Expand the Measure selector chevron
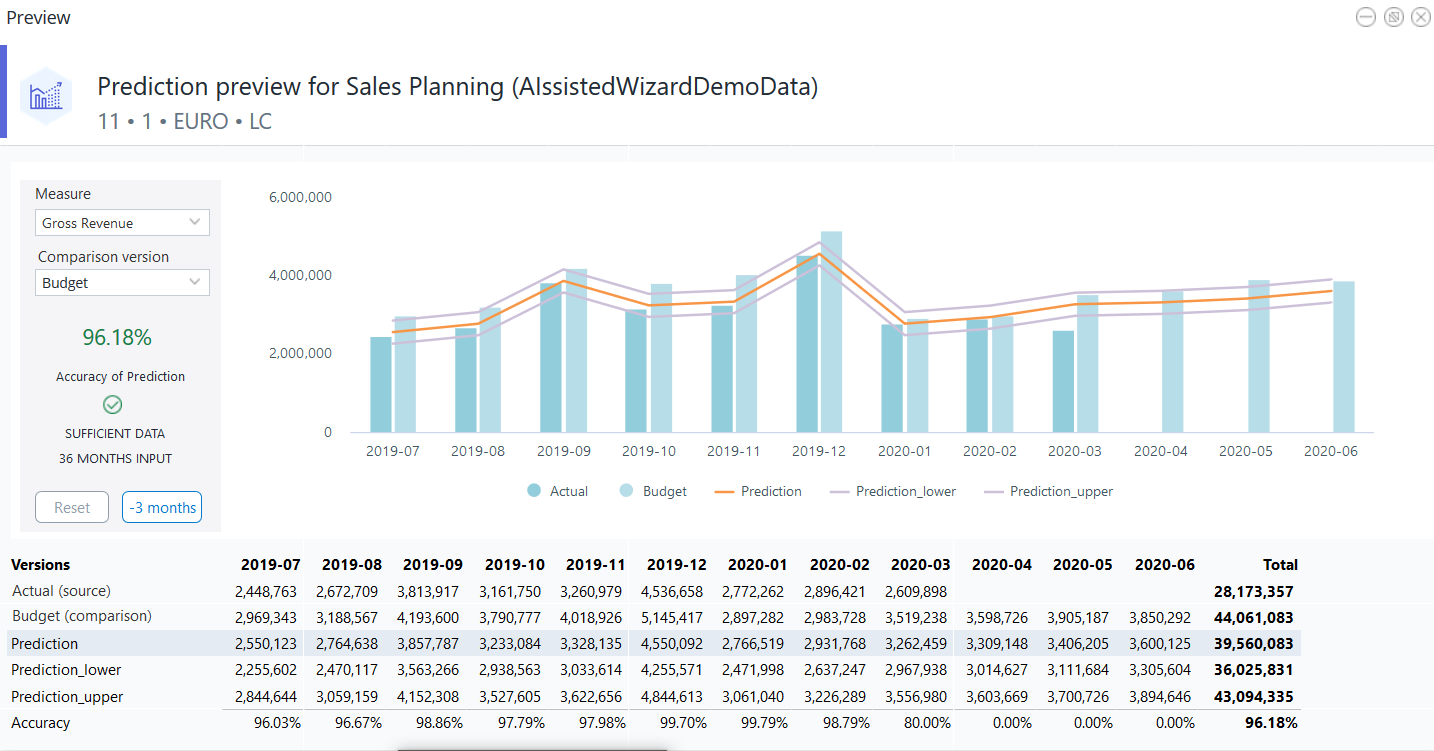1434x751 pixels. (197, 222)
